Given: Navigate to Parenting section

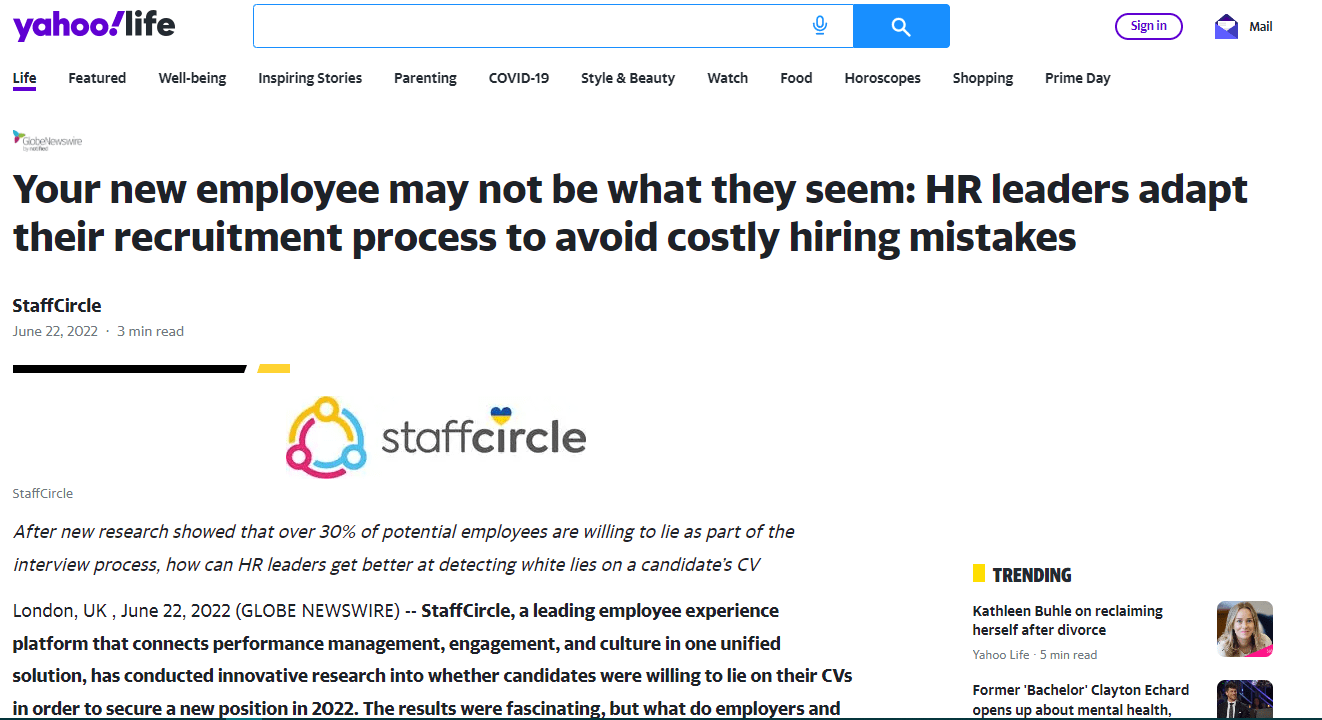Looking at the screenshot, I should 425,78.
